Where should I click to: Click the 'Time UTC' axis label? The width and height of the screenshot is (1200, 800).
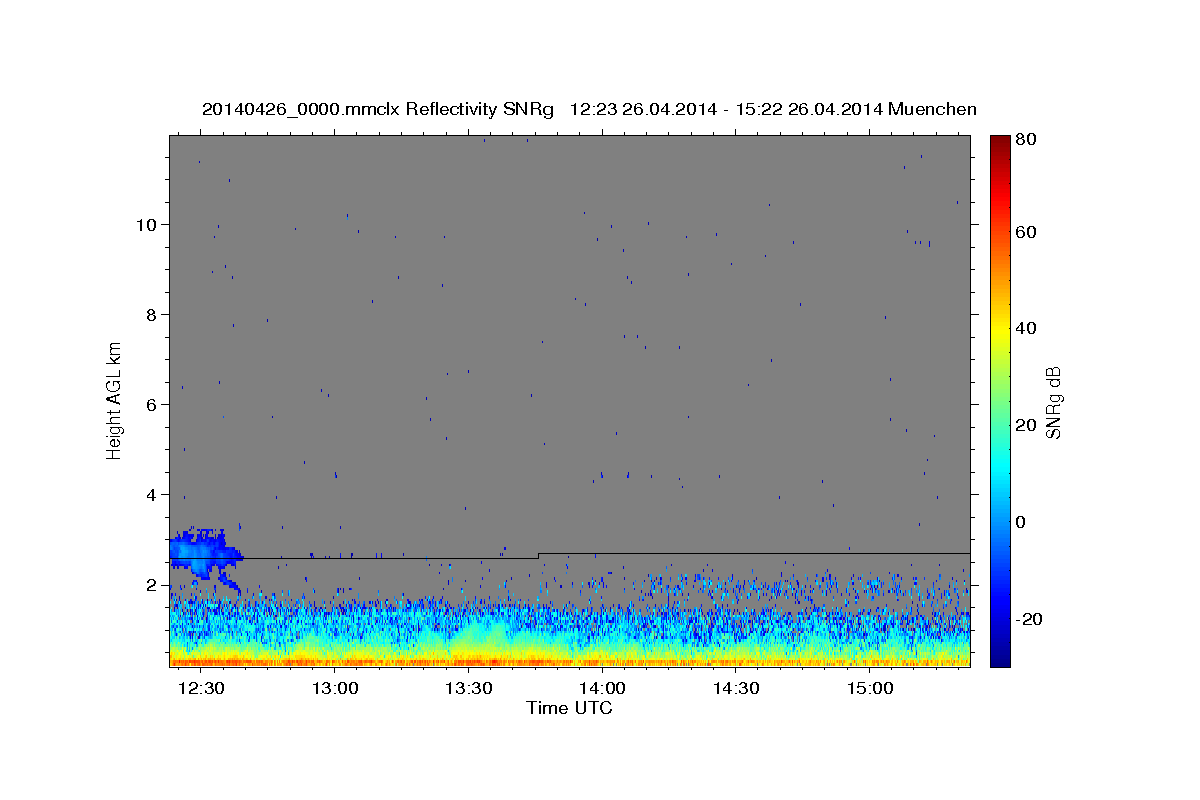pos(569,708)
